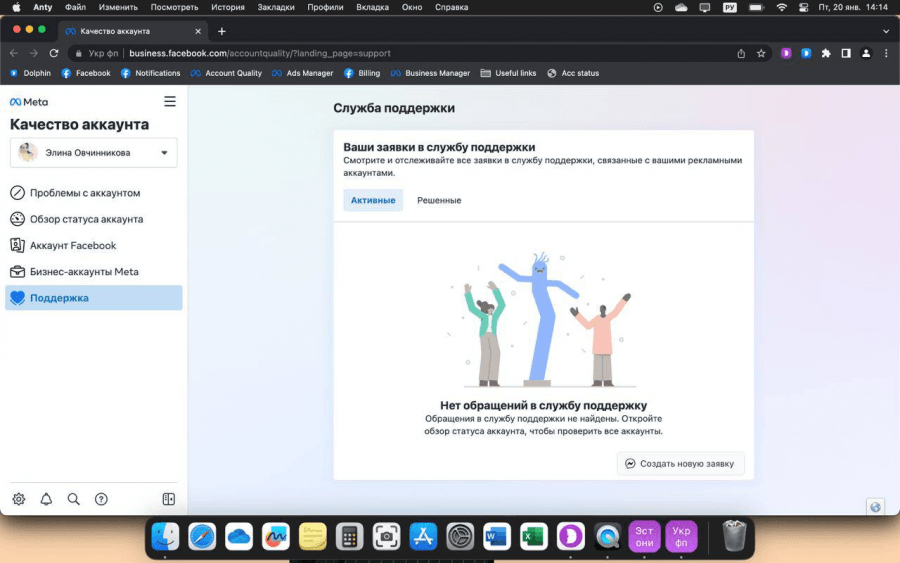Switch to the Активные tab
900x563 pixels.
(373, 200)
